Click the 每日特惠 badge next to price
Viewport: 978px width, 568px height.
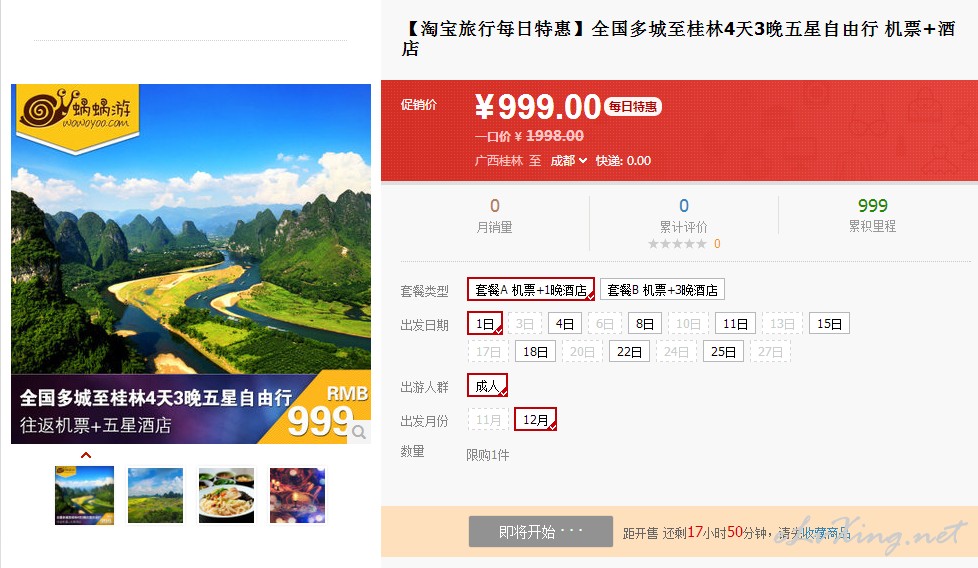[632, 107]
